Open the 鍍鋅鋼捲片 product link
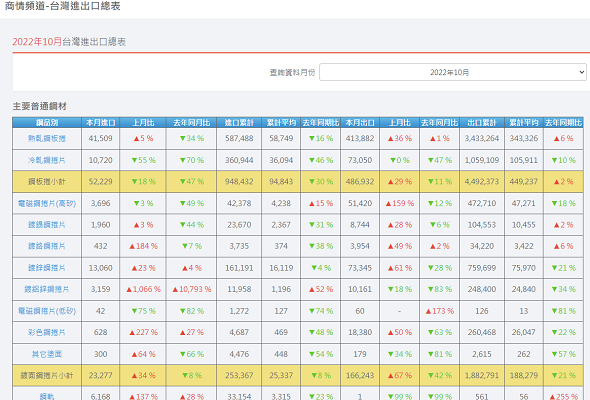 [47, 268]
